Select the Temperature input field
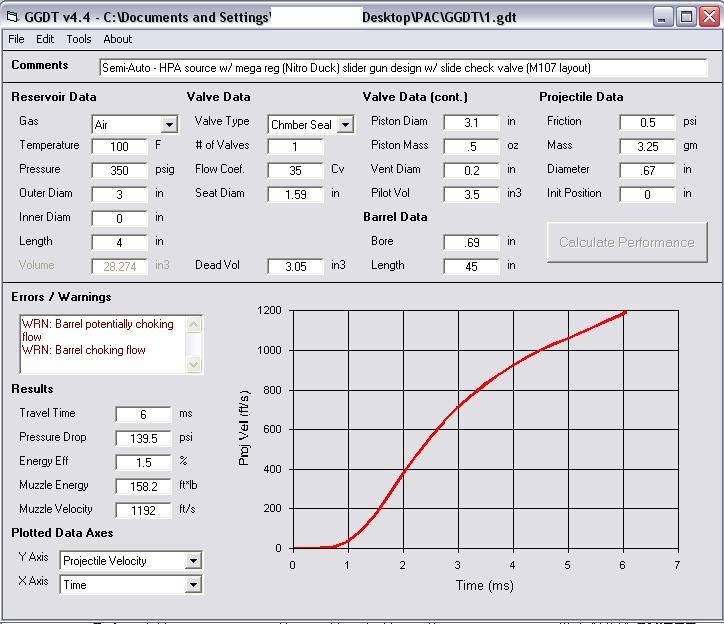The width and height of the screenshot is (724, 624). (x=120, y=146)
